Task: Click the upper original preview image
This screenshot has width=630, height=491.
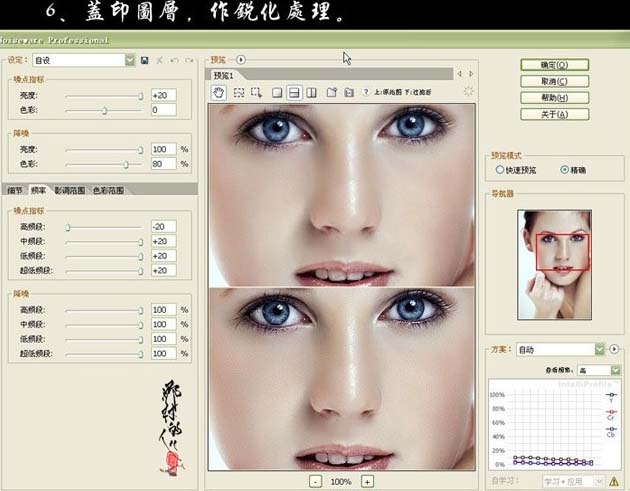Action: pyautogui.click(x=342, y=195)
